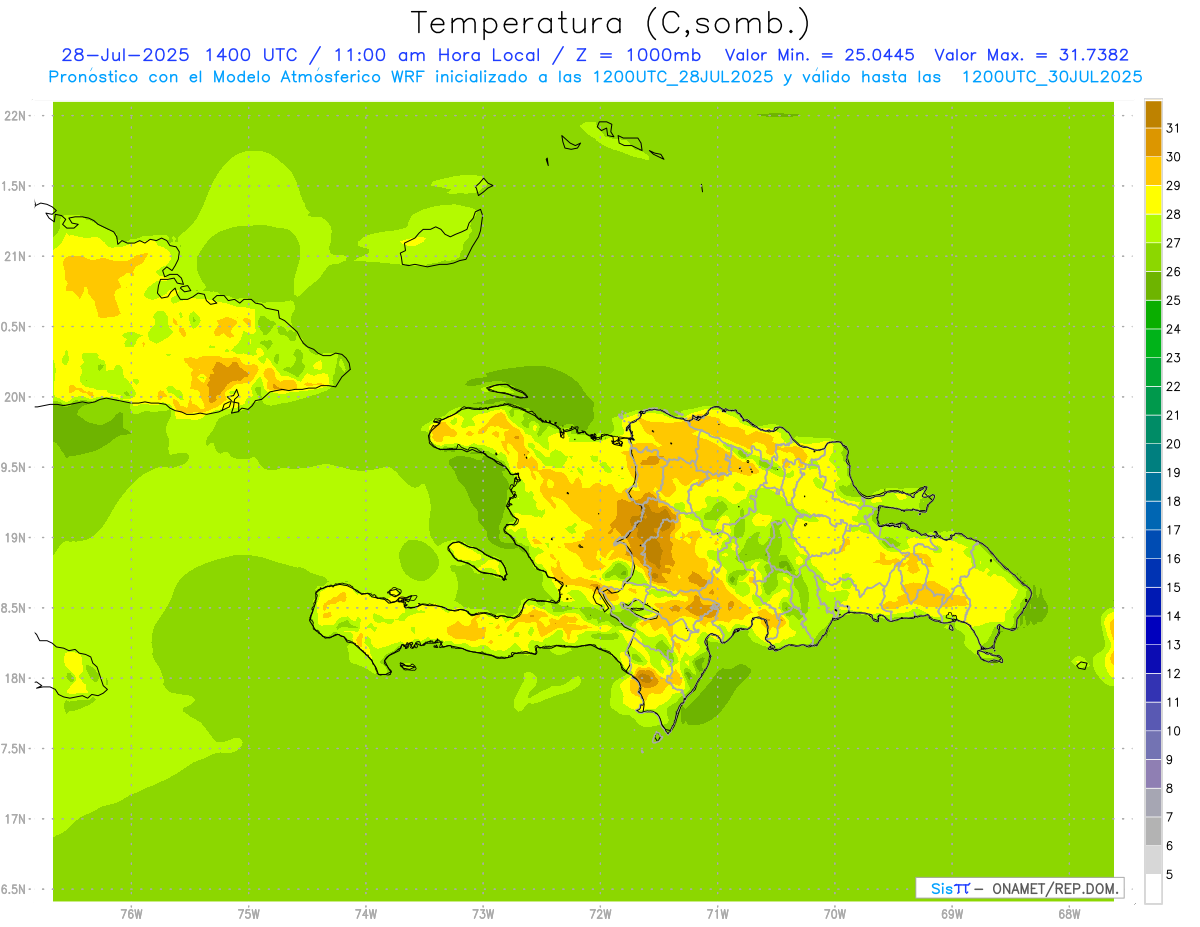
Task: Click the blue "Sis" logo text
Action: pyautogui.click(x=941, y=888)
